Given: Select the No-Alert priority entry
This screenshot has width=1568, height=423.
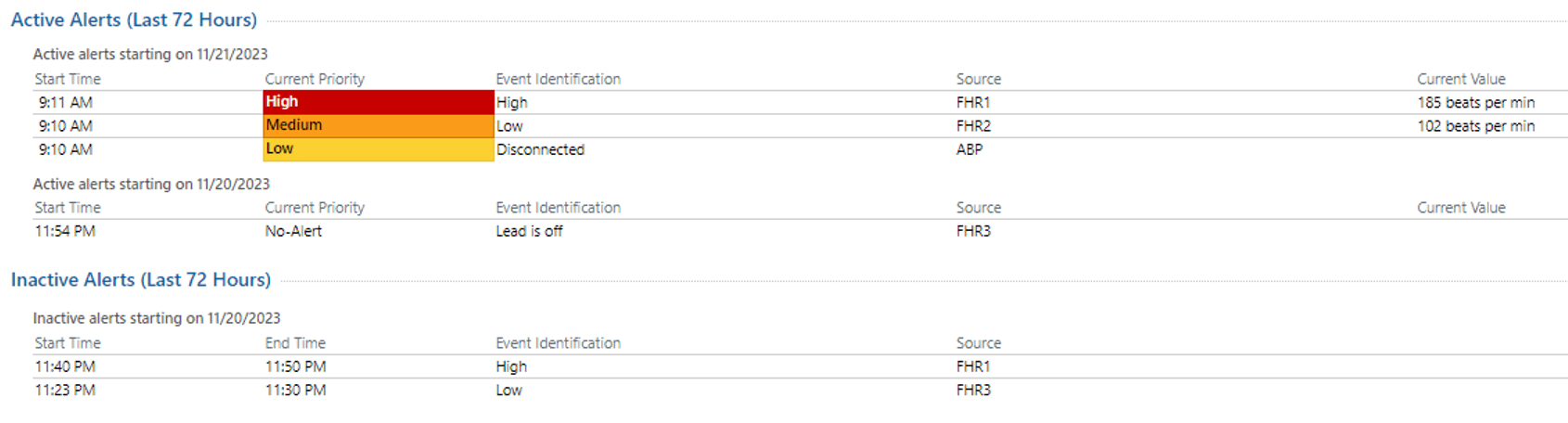Looking at the screenshot, I should point(293,231).
